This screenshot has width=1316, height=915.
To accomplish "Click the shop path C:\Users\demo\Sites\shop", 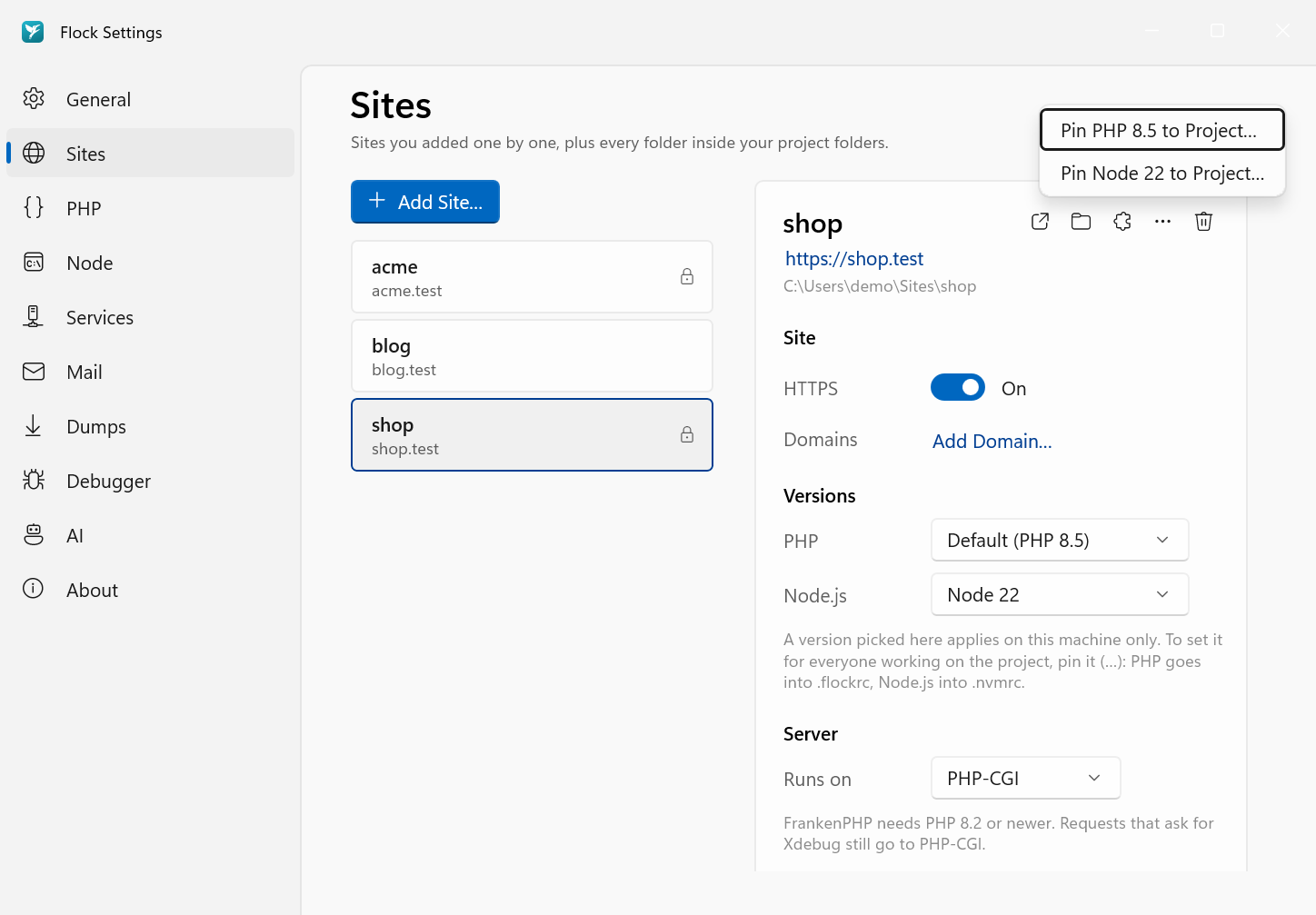I will pos(880,286).
